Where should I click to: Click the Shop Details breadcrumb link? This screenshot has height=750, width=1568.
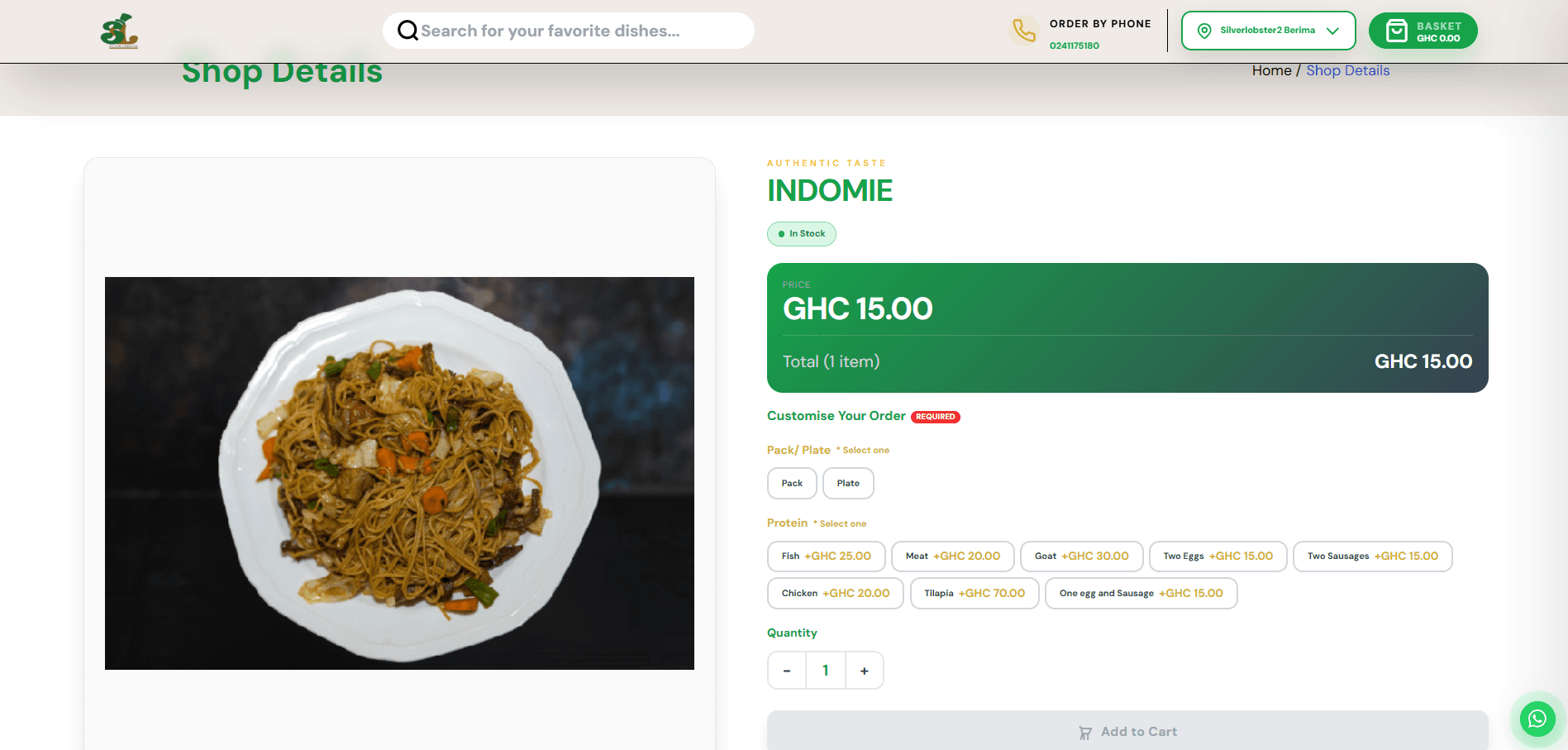click(1347, 70)
